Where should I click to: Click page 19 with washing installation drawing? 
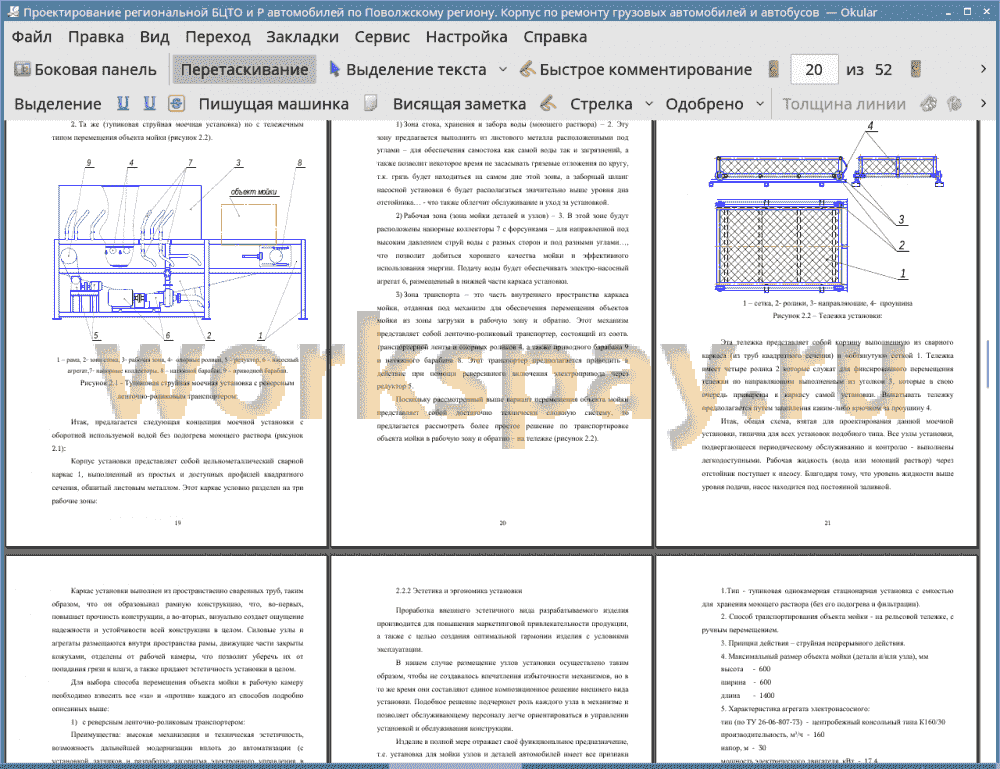[x=166, y=333]
